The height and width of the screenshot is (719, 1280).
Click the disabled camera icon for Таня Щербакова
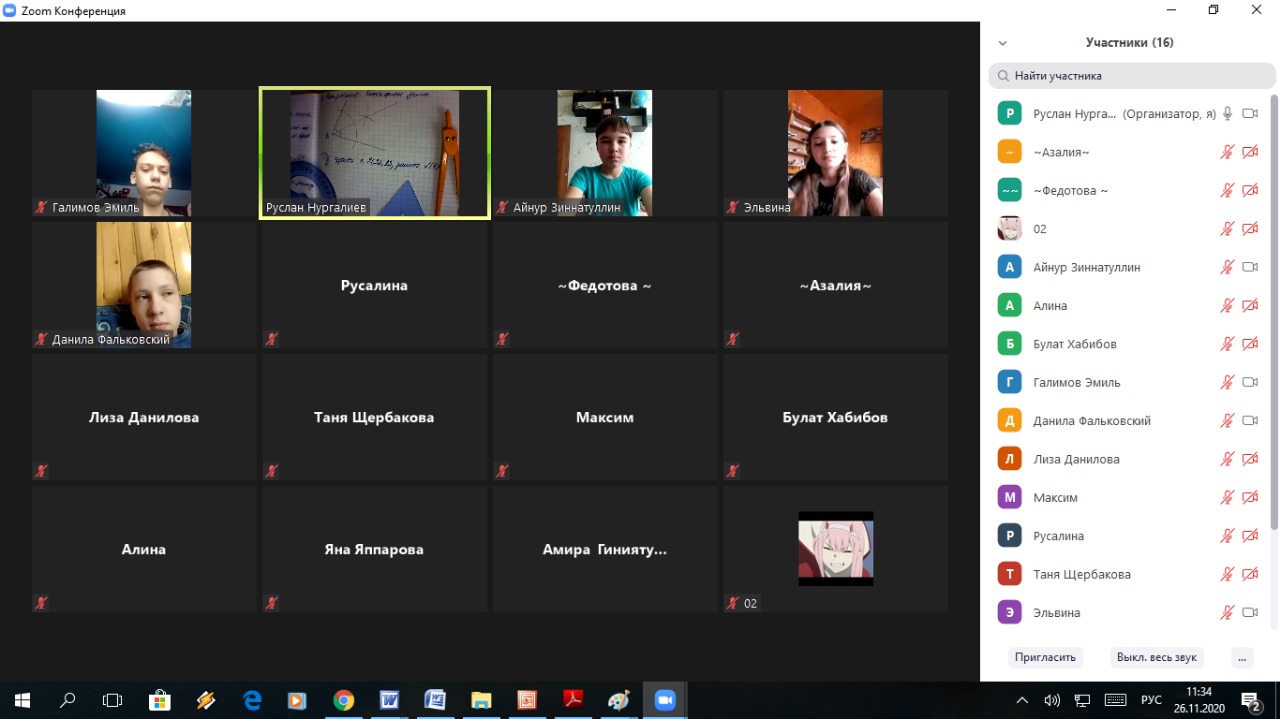(x=1249, y=574)
